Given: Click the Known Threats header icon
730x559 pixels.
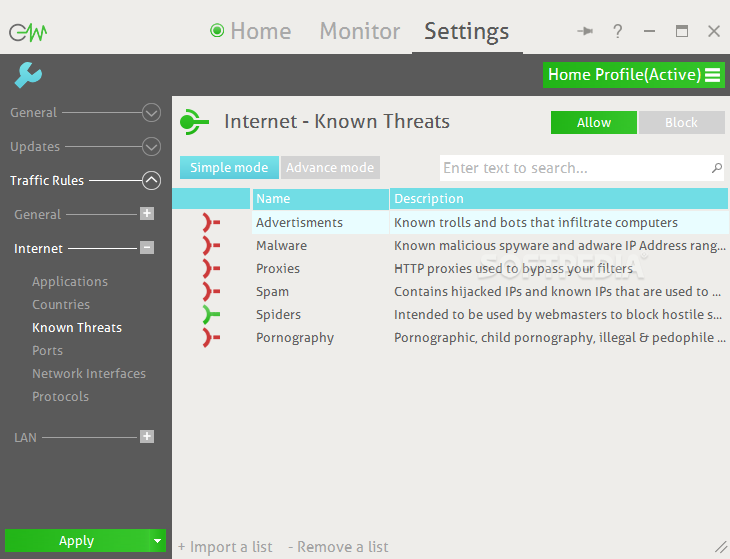Looking at the screenshot, I should pyautogui.click(x=194, y=122).
